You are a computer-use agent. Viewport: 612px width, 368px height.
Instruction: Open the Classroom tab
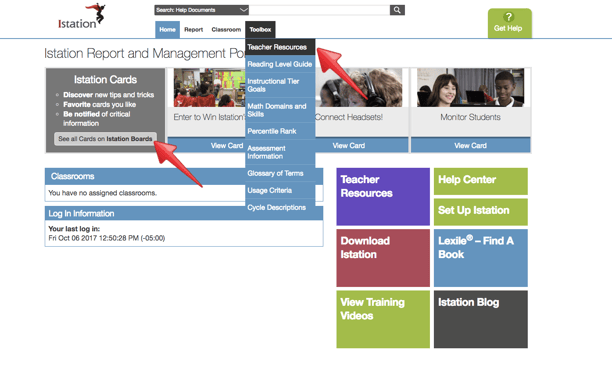click(226, 30)
